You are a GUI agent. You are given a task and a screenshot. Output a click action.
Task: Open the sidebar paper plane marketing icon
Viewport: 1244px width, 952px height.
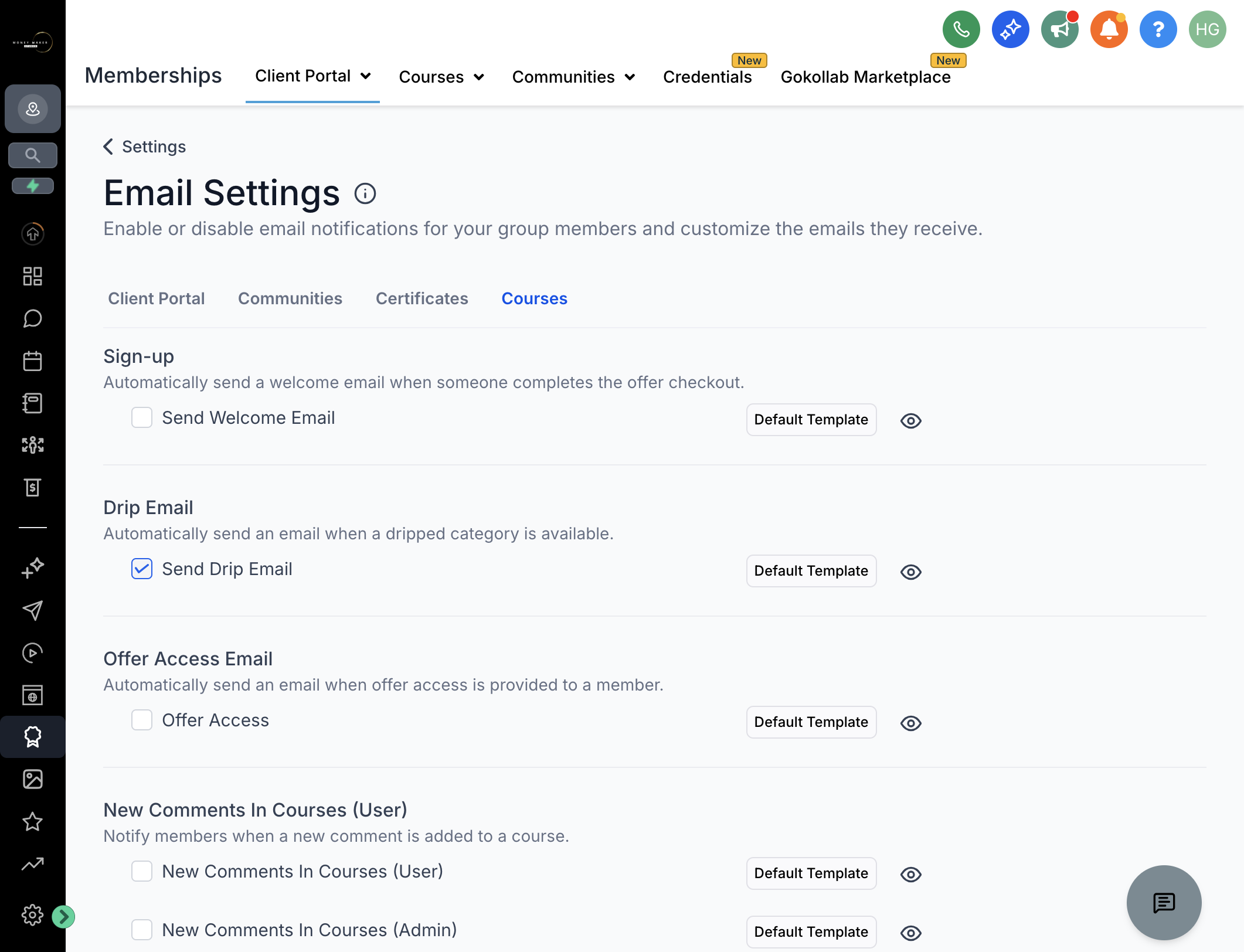(x=33, y=610)
